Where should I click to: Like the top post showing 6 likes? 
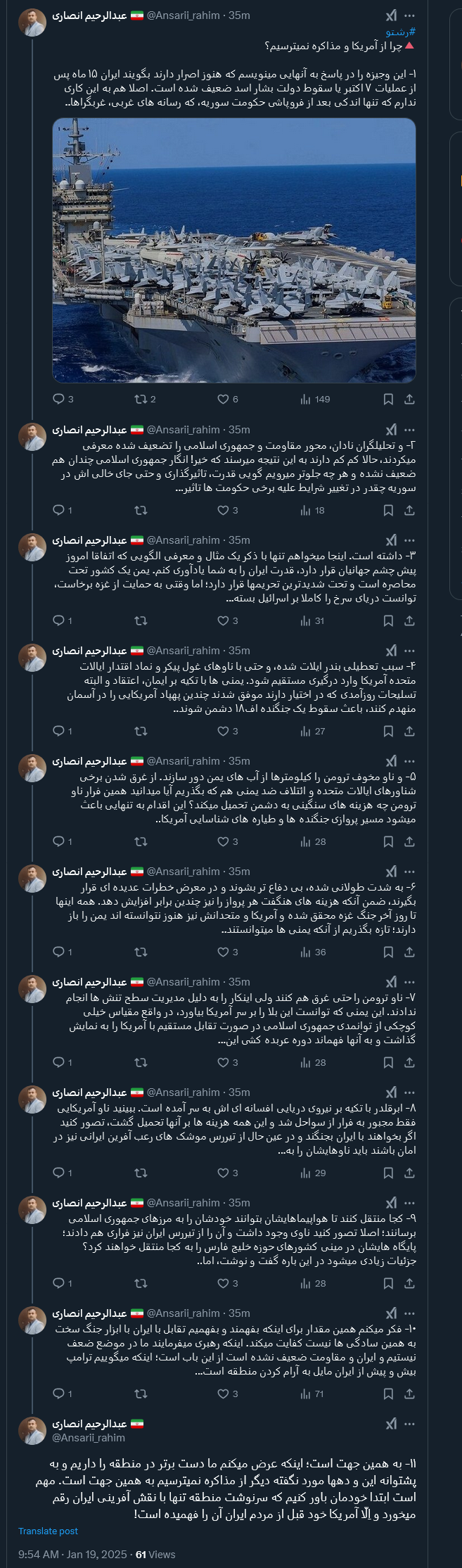point(224,399)
